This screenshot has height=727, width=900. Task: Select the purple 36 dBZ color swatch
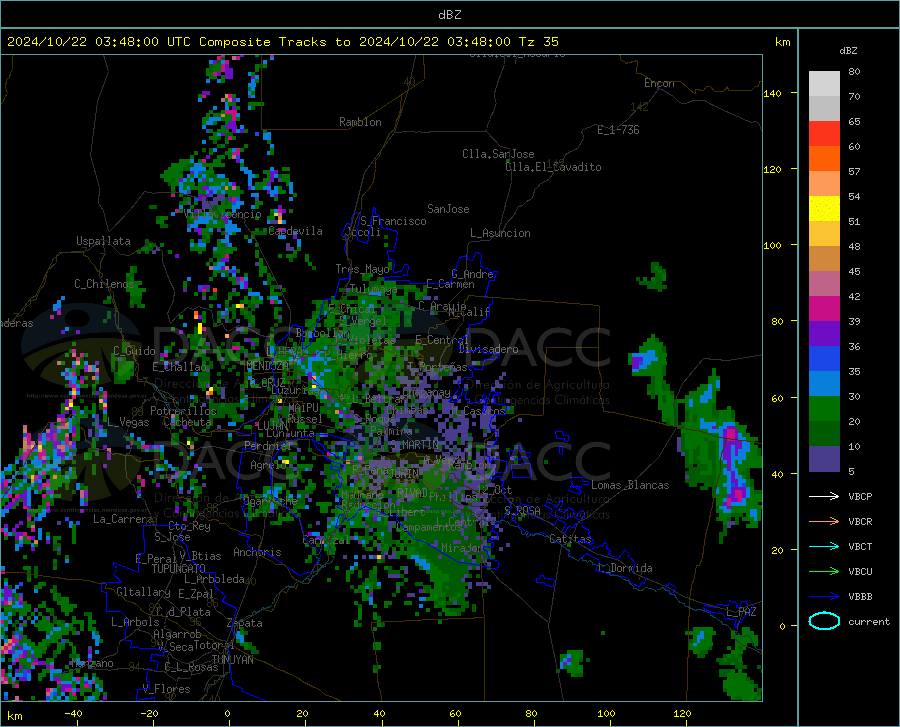(824, 334)
